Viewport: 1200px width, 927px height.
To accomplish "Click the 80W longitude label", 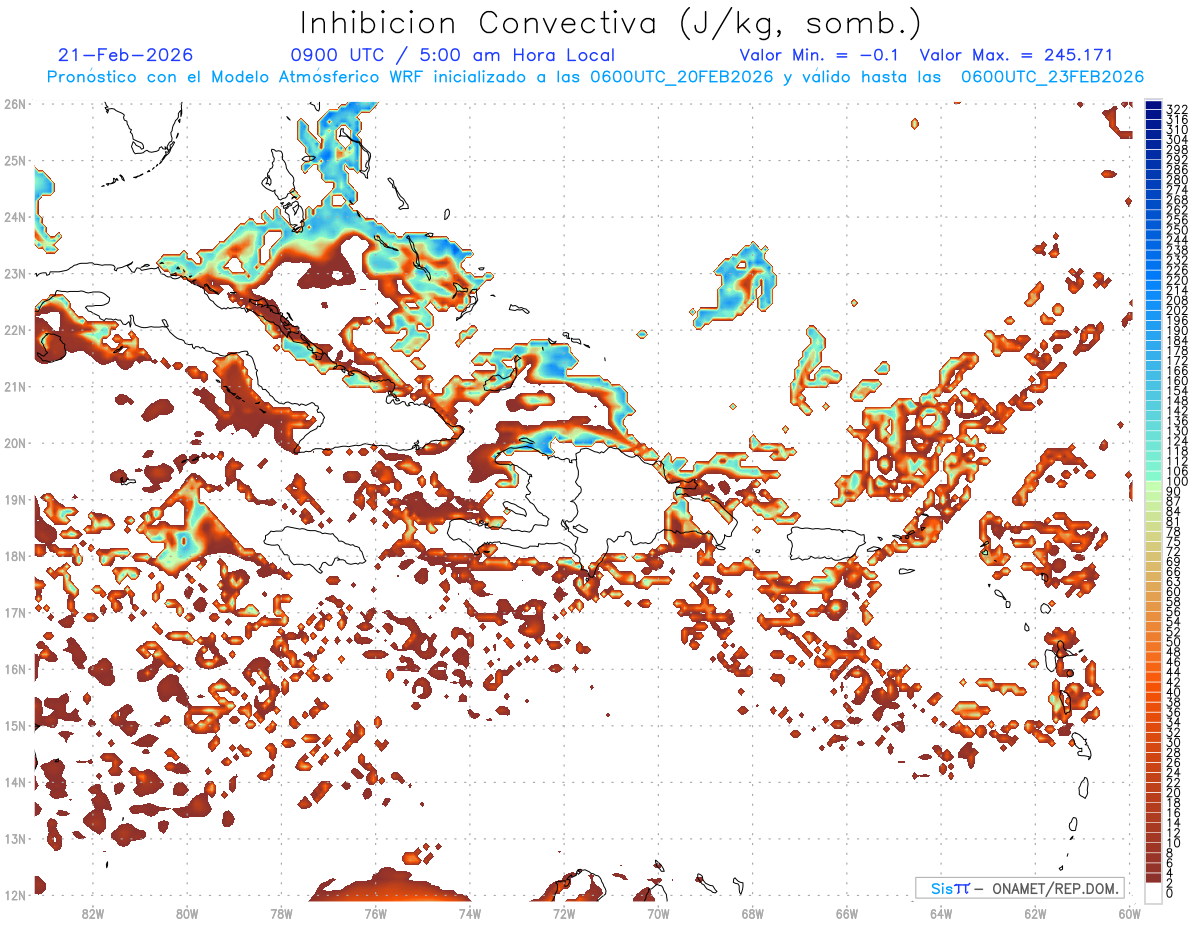I will (186, 913).
